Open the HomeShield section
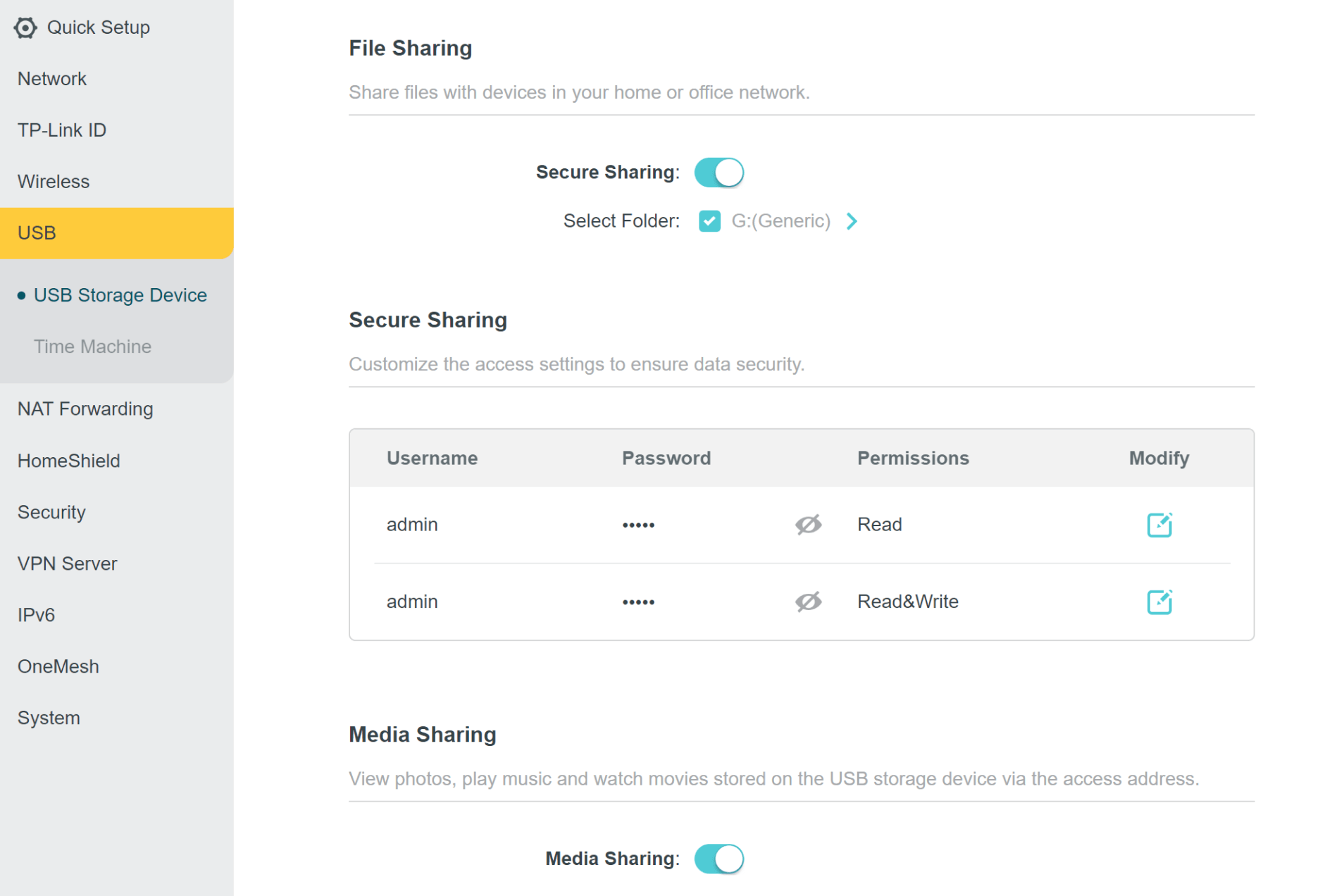Viewport: 1344px width, 896px height. [69, 461]
